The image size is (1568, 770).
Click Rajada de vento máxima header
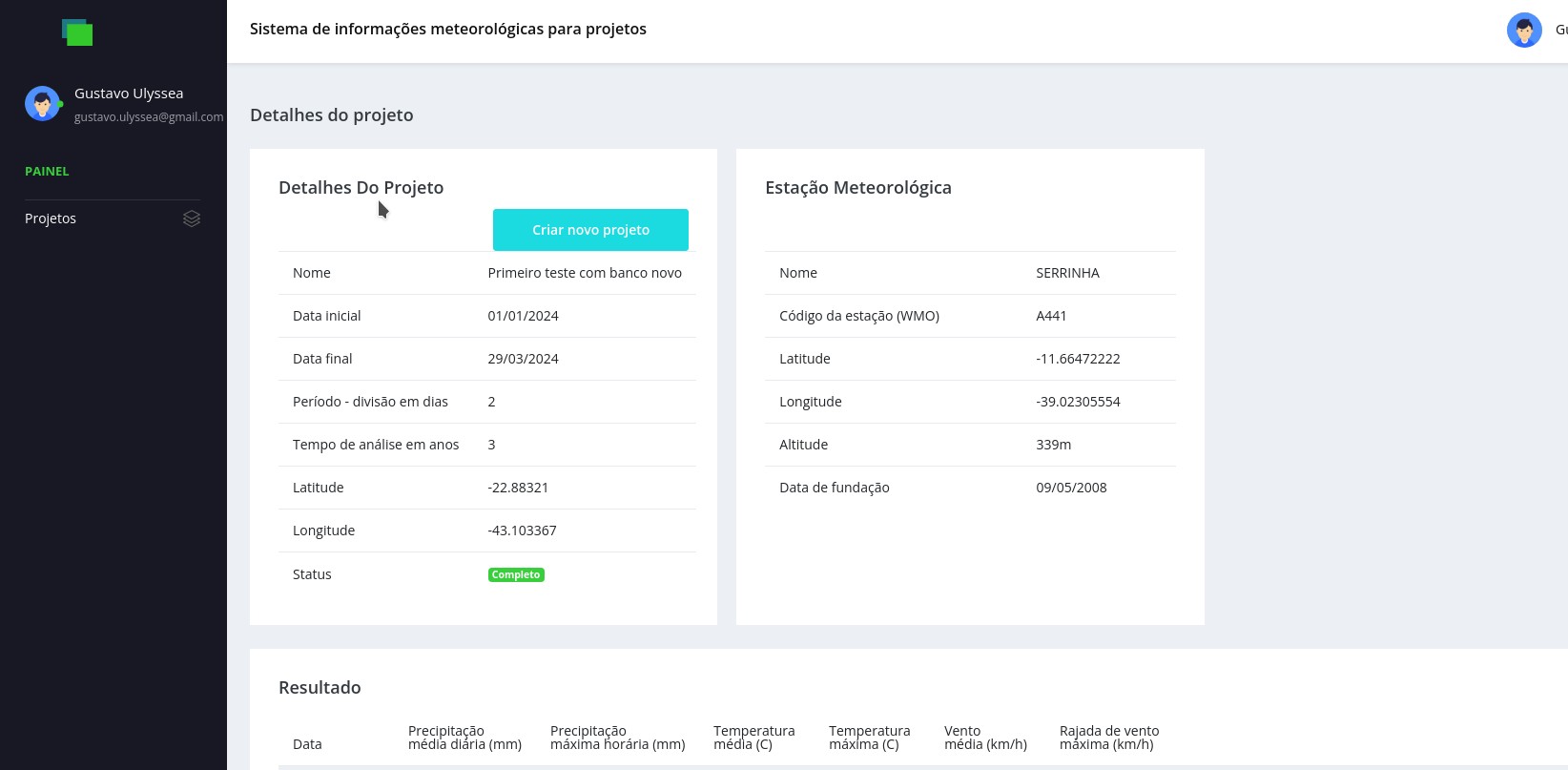coord(1109,738)
